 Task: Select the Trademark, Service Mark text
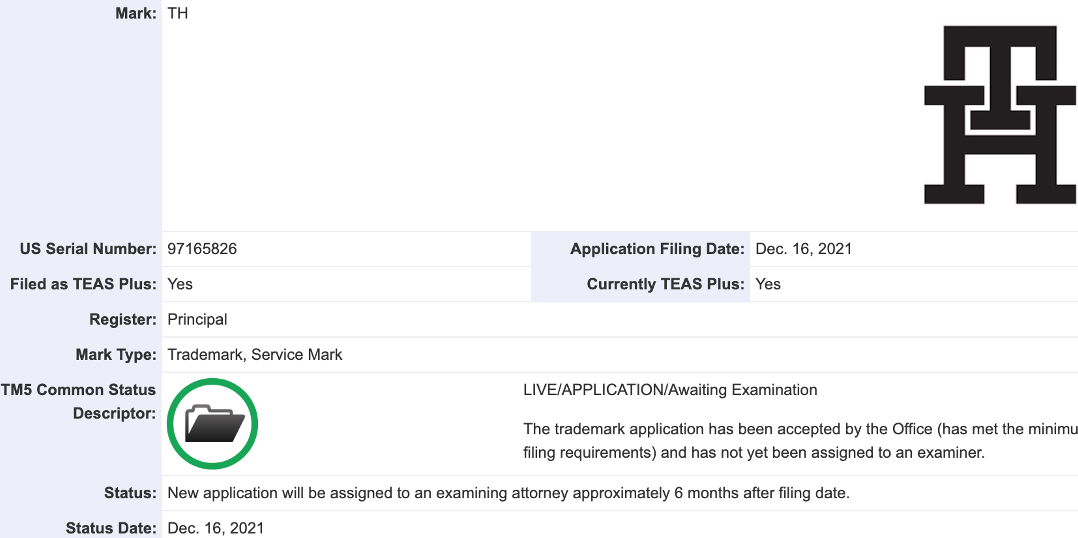pos(255,355)
